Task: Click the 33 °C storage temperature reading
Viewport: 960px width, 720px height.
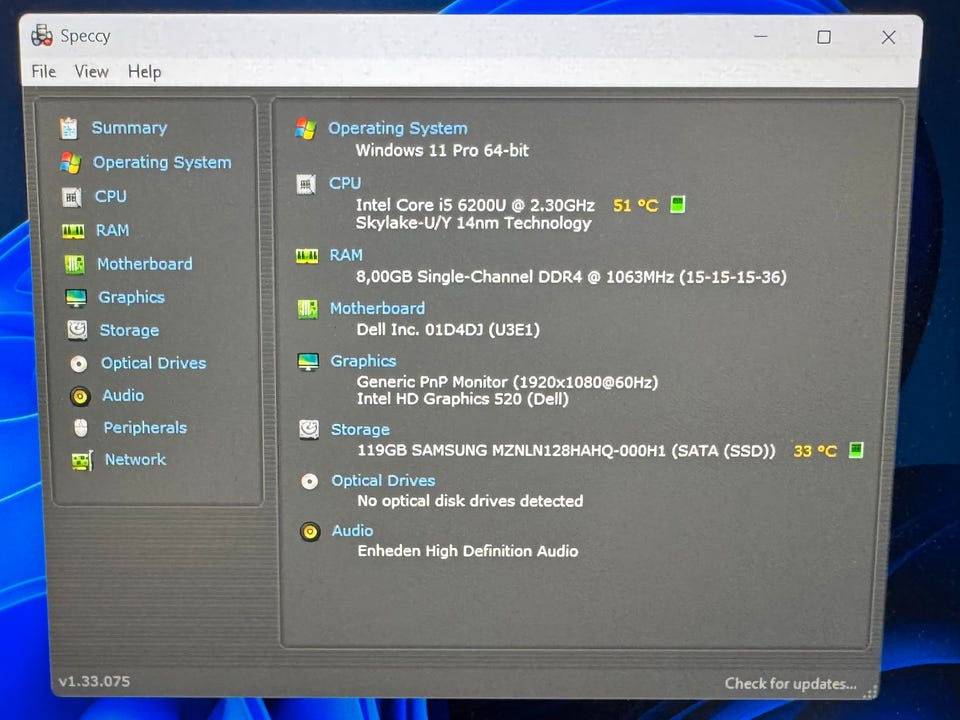Action: click(x=815, y=451)
